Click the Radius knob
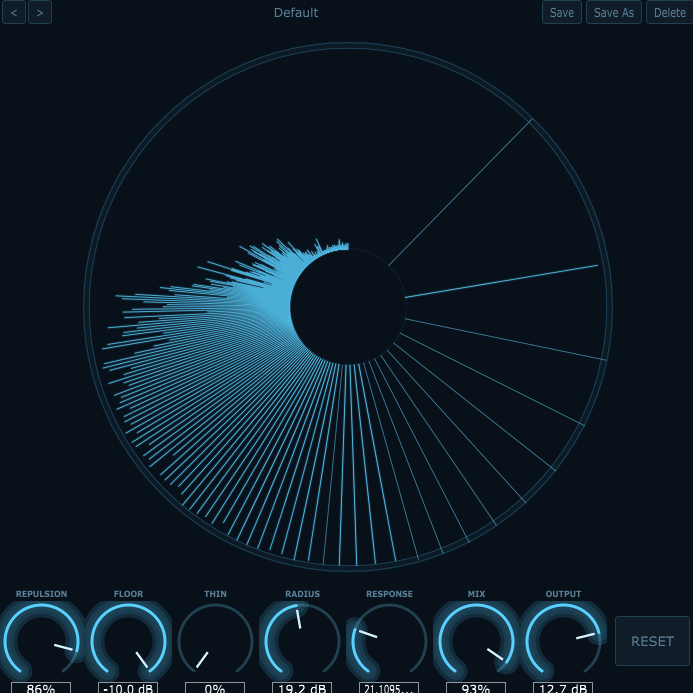This screenshot has height=693, width=693. pyautogui.click(x=302, y=640)
